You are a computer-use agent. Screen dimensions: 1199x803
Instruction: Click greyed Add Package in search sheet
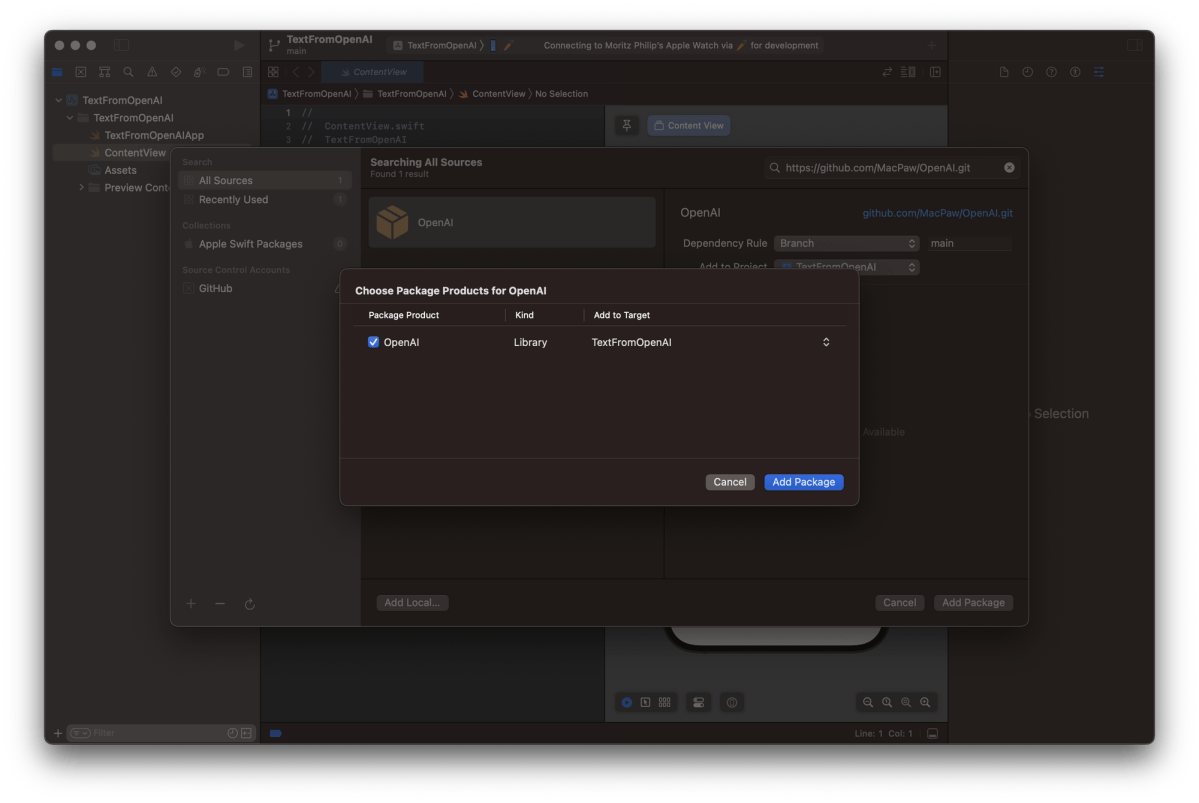pos(973,603)
